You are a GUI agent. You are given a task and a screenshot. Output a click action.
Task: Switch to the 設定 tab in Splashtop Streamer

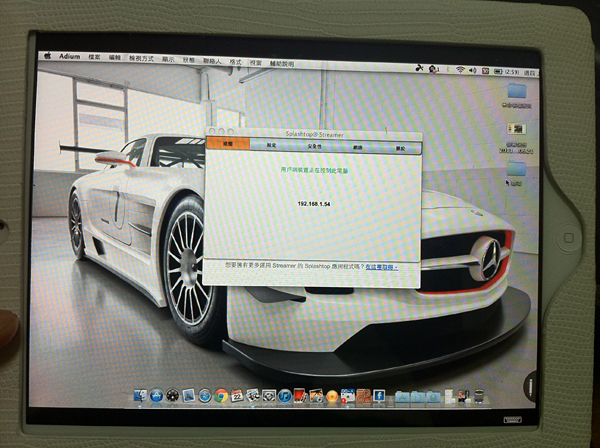[x=271, y=145]
